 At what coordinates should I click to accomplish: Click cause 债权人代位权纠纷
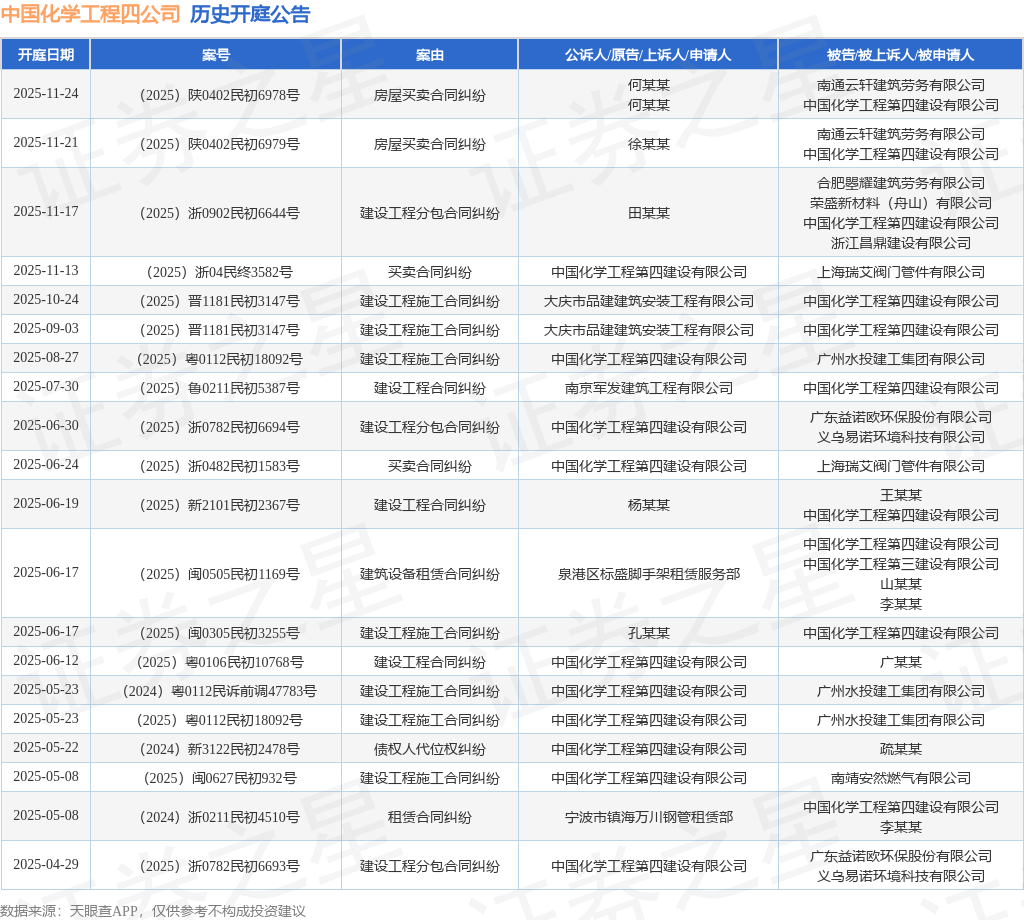[x=430, y=750]
